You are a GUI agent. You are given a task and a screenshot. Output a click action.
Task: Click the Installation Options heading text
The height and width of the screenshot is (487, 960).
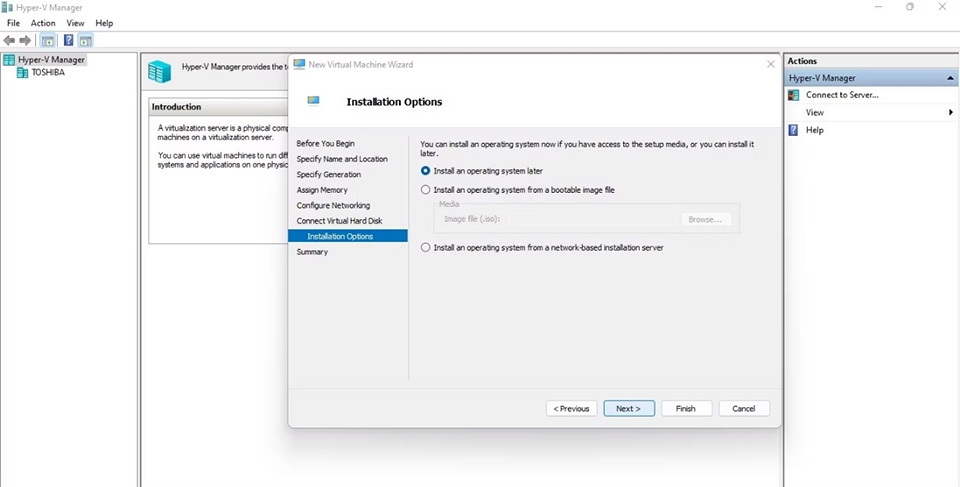coord(394,102)
